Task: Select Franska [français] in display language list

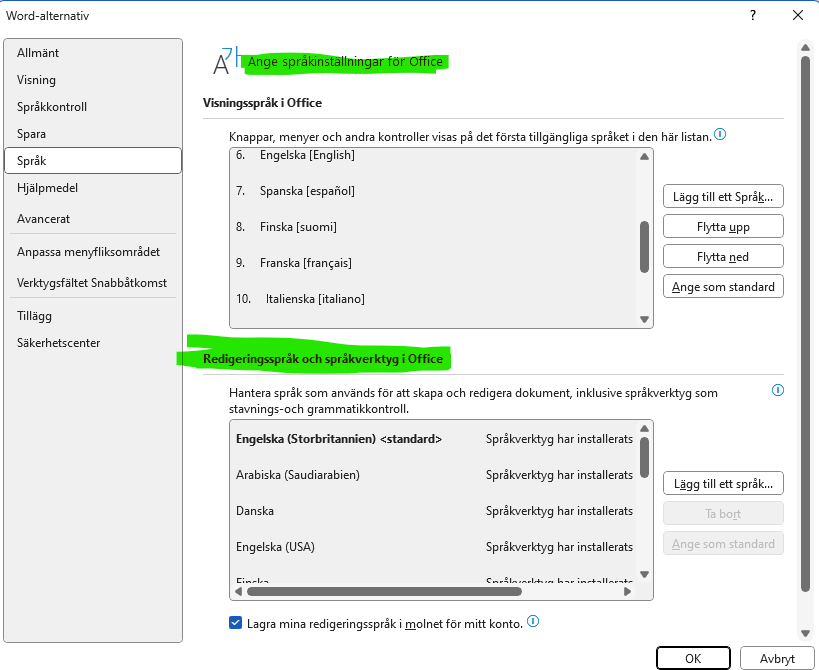Action: (x=434, y=263)
